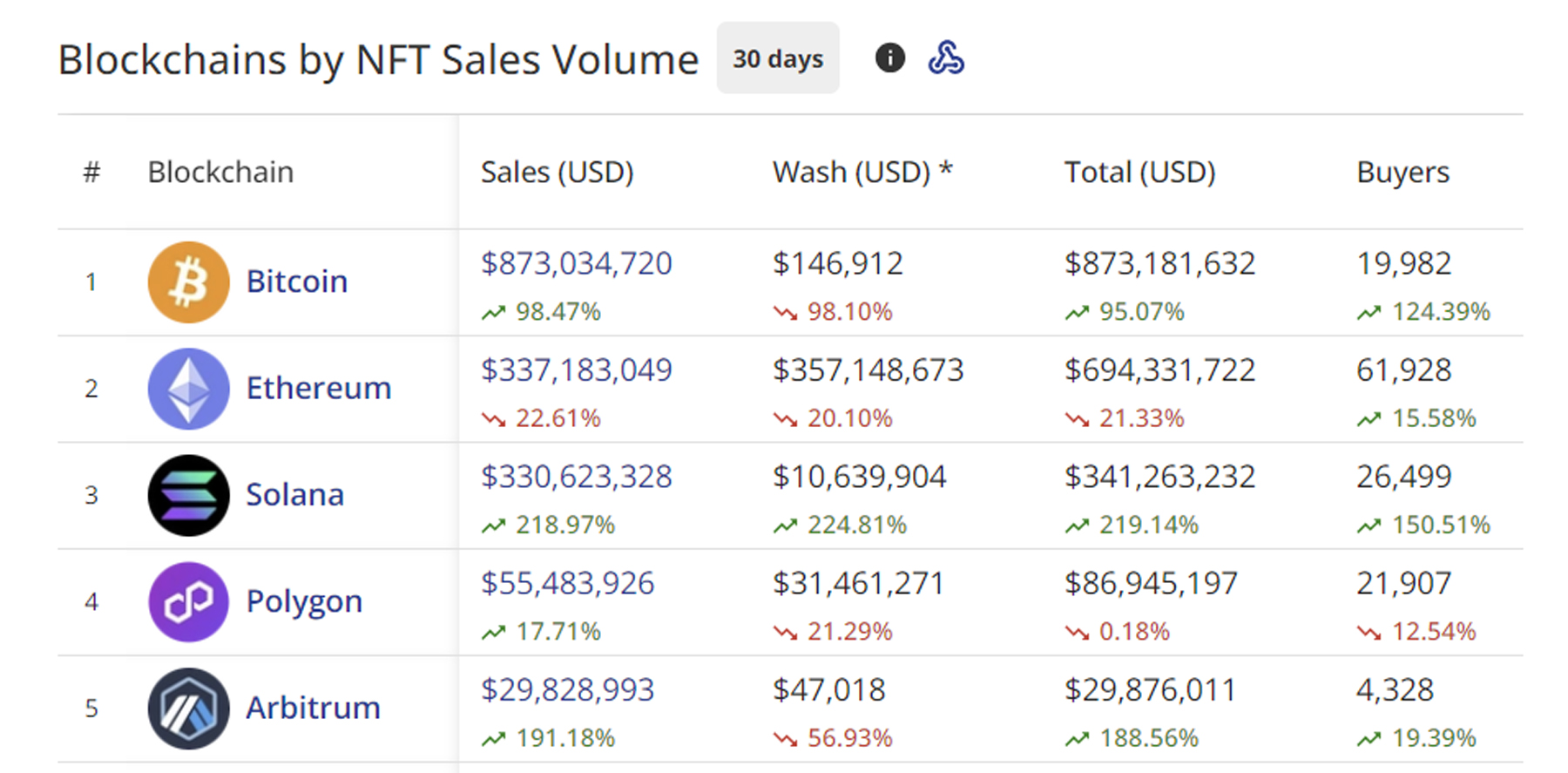
Task: Click Solana sales value $330,623,328
Action: pyautogui.click(x=576, y=478)
